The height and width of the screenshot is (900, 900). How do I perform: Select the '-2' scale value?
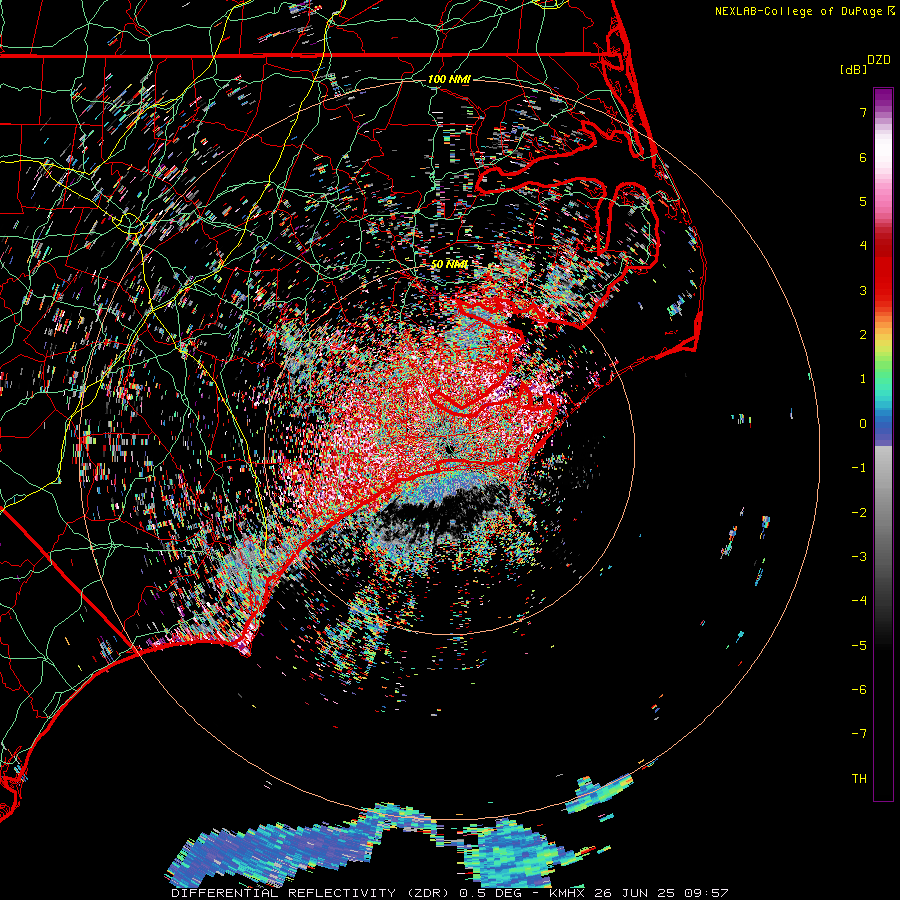859,513
